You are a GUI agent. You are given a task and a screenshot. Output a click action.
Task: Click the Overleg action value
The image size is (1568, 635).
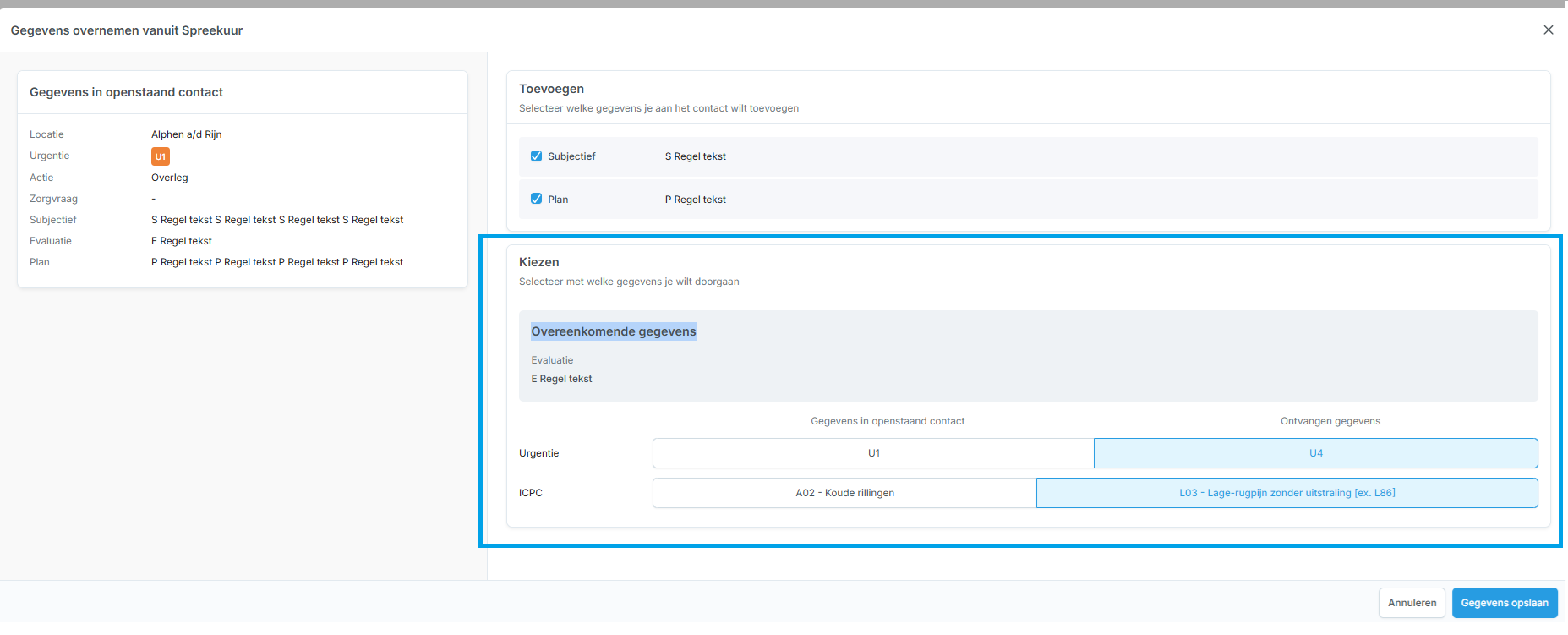(x=170, y=178)
